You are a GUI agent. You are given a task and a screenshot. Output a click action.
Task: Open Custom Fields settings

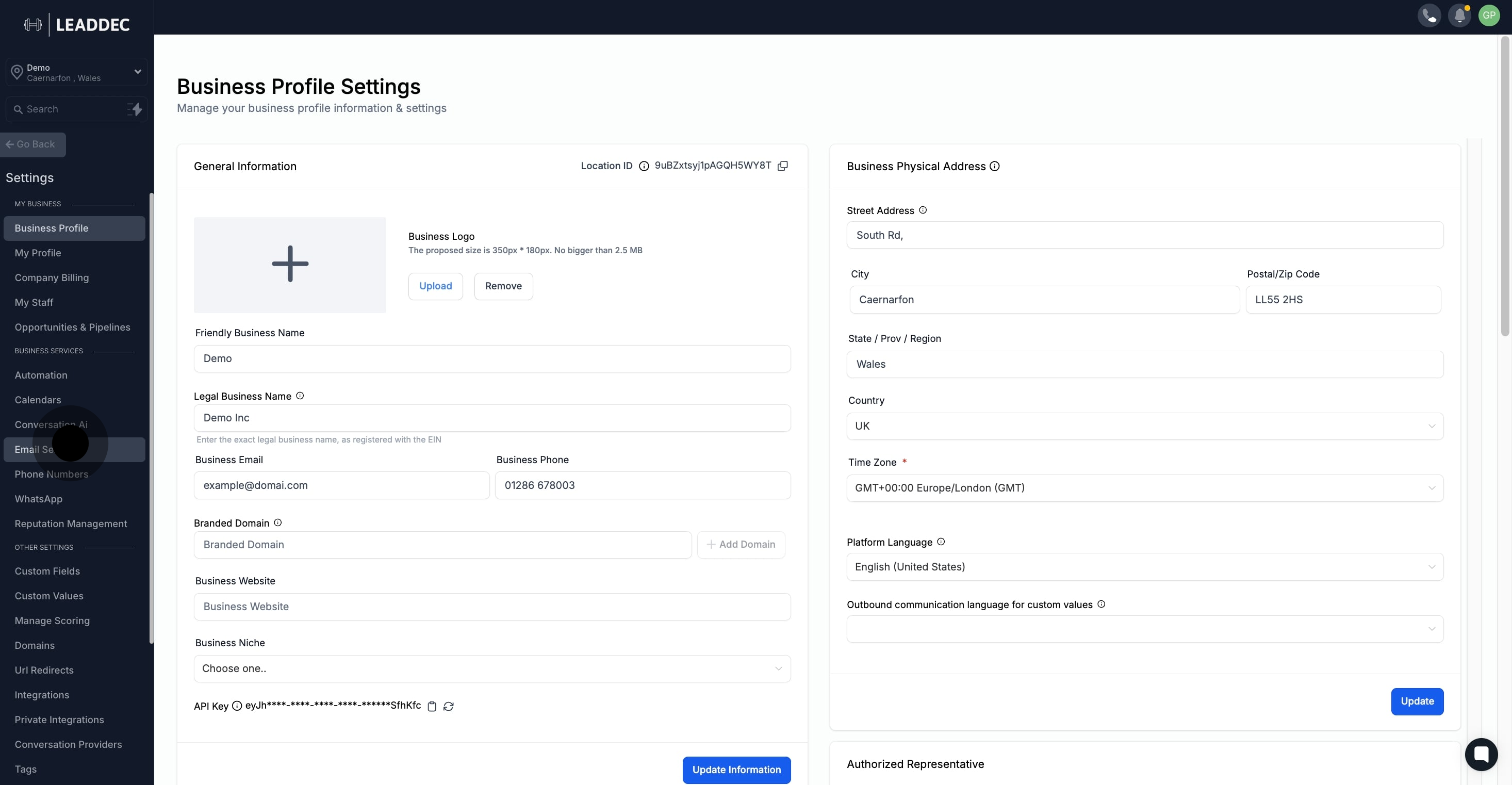pyautogui.click(x=75, y=571)
